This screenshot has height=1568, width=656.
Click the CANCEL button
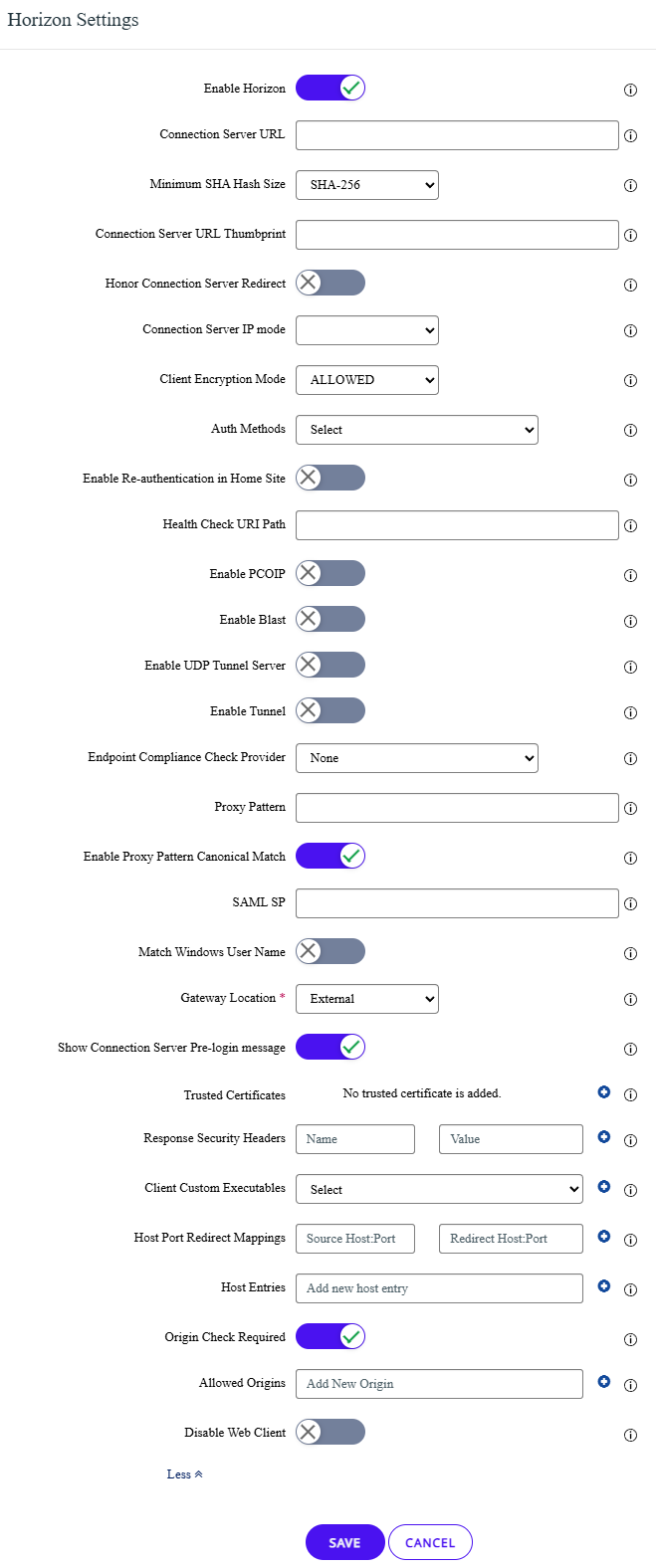coord(430,1542)
